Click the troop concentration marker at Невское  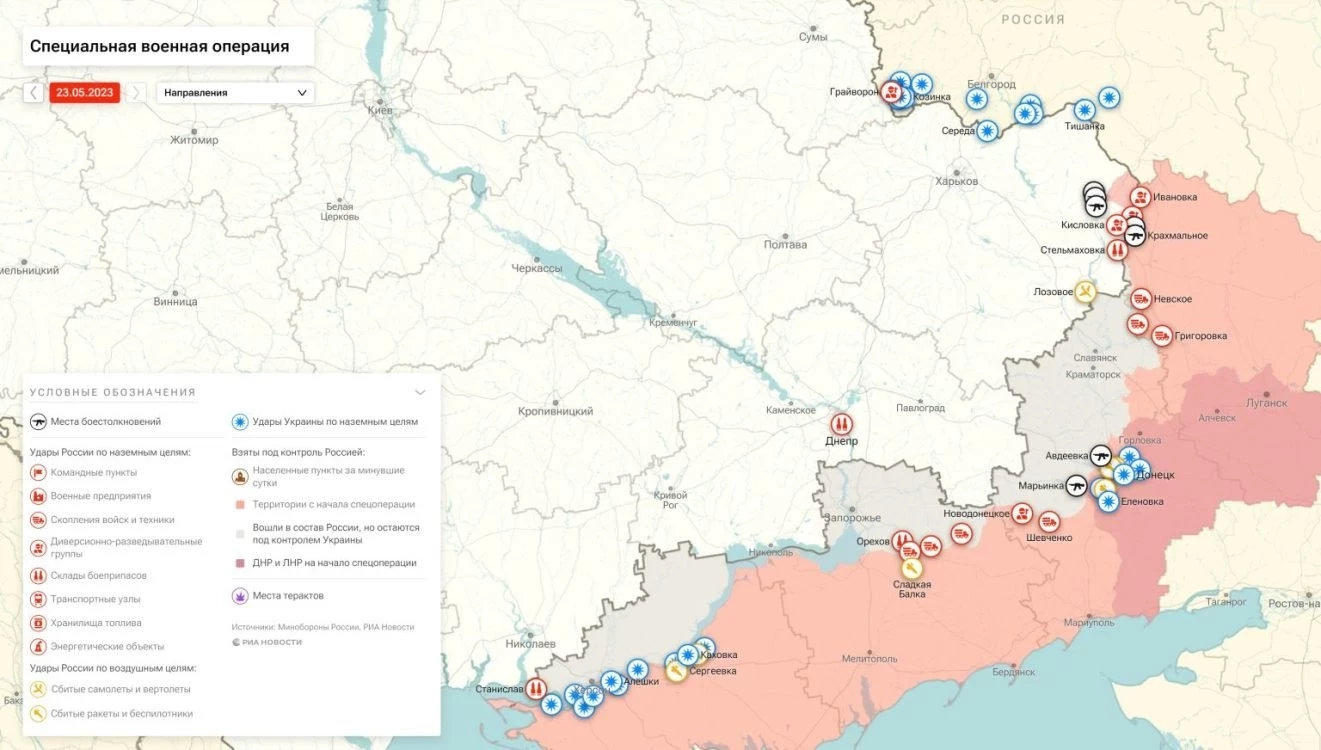pyautogui.click(x=1140, y=298)
